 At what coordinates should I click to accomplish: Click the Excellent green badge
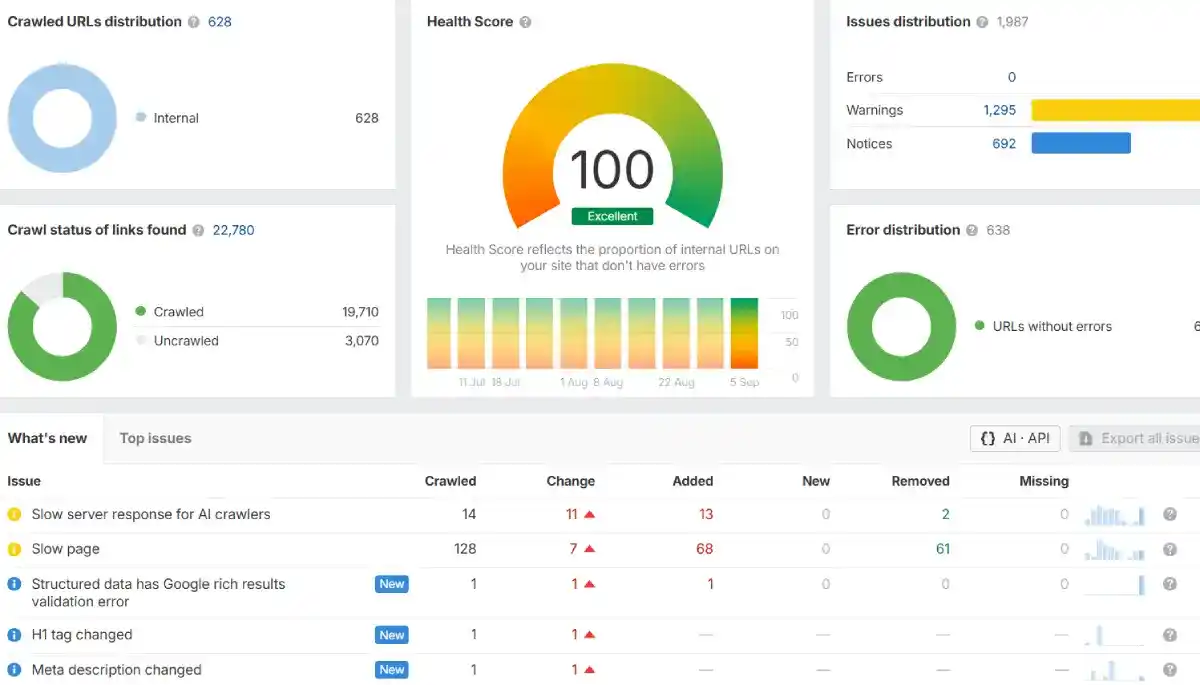pyautogui.click(x=612, y=216)
